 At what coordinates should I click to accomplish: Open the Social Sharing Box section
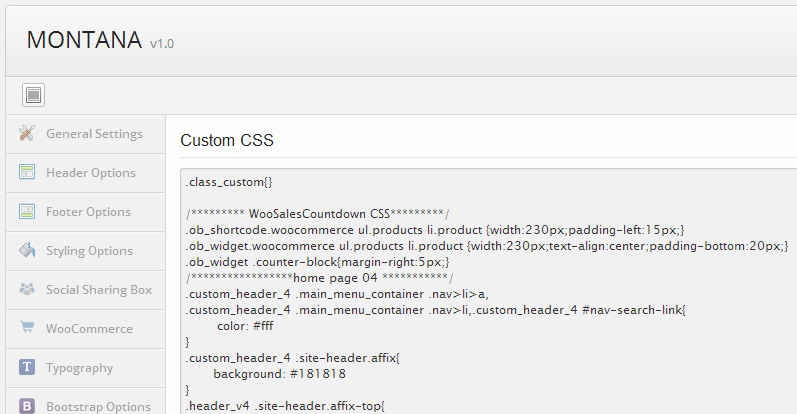click(99, 290)
